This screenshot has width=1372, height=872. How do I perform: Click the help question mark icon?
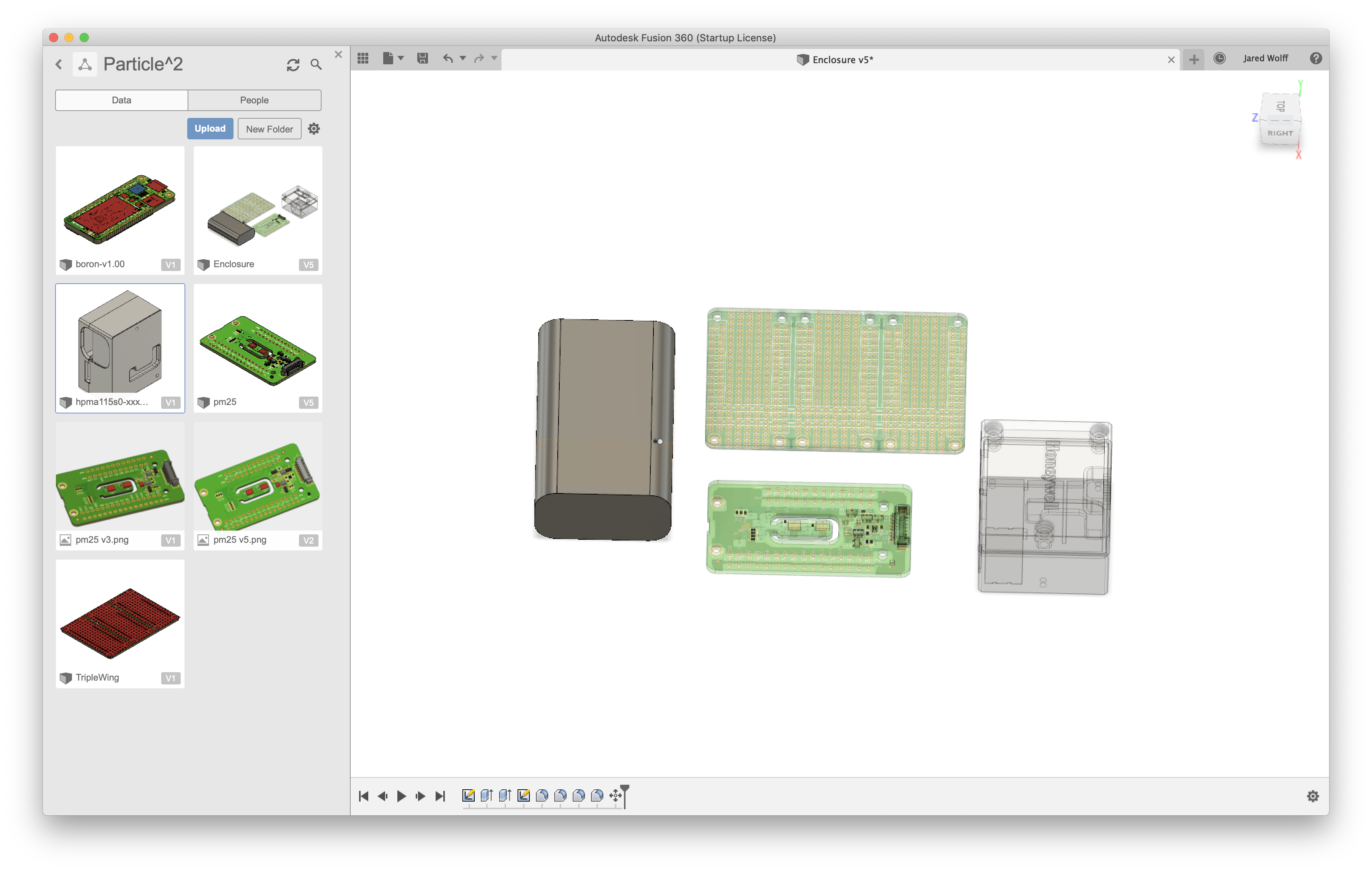1316,58
